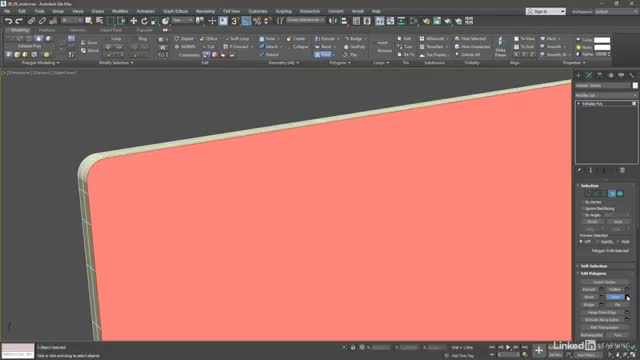Open the Create panel plus tab
The width and height of the screenshot is (640, 360).
[578, 76]
